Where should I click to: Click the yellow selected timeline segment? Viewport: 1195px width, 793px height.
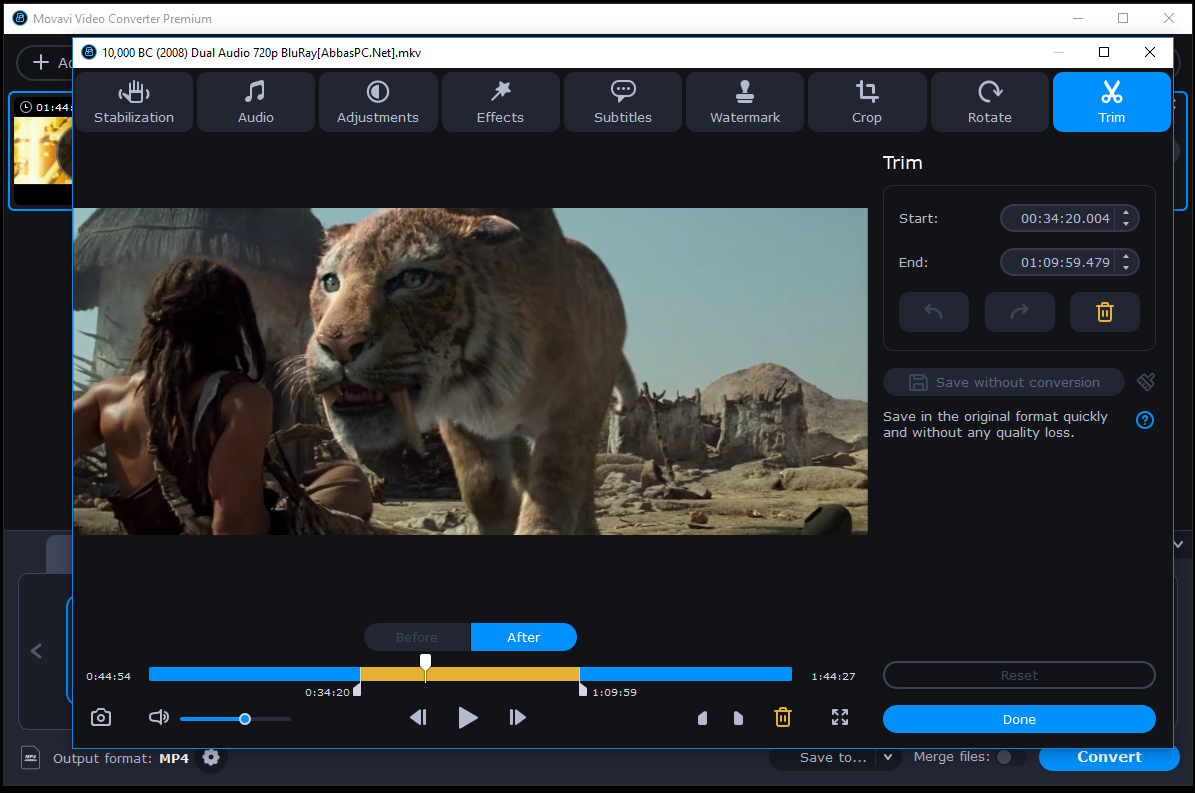(469, 674)
